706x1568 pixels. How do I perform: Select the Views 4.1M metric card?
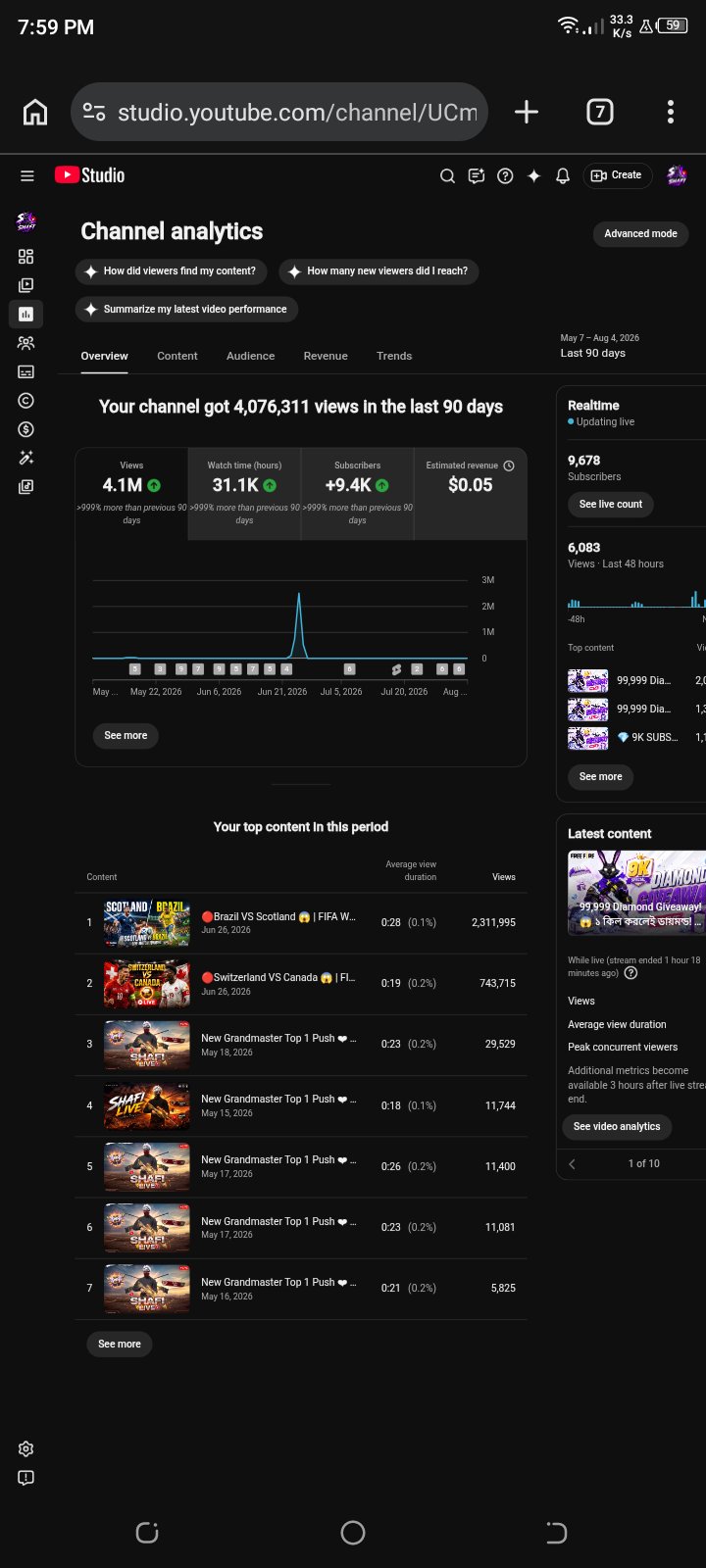(x=131, y=494)
